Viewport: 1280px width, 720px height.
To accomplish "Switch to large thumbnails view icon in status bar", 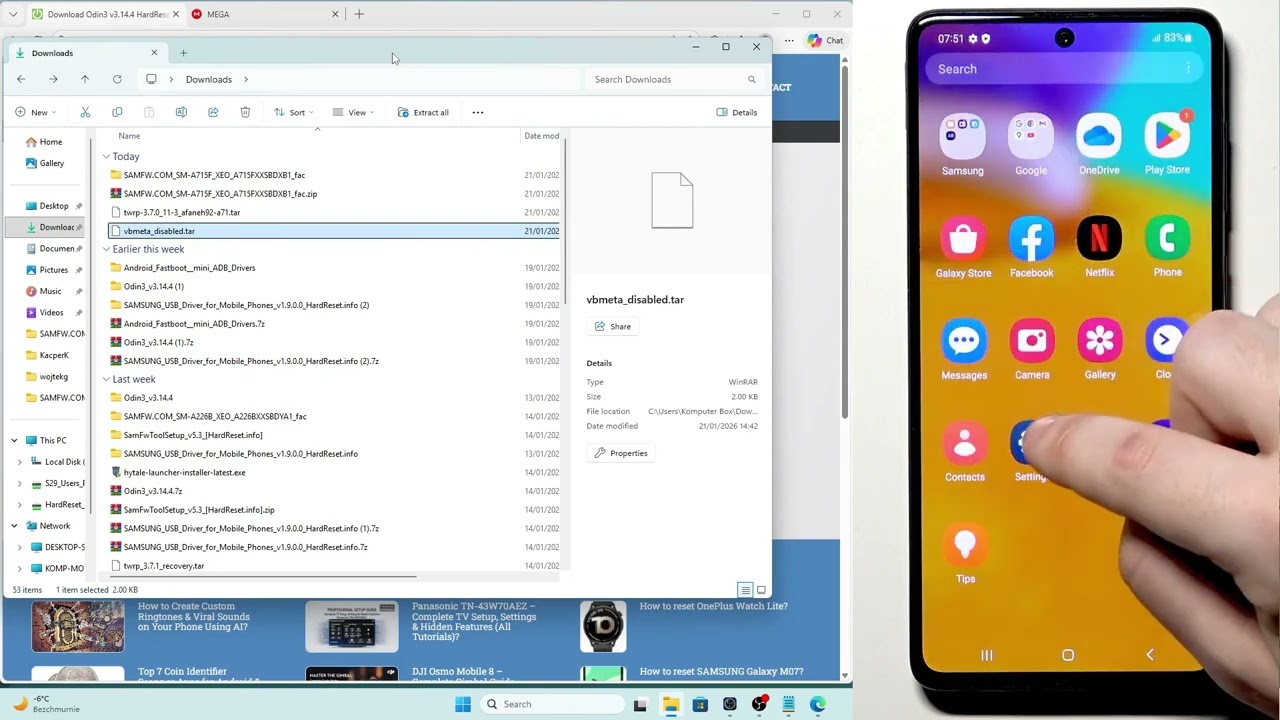I will [x=761, y=590].
